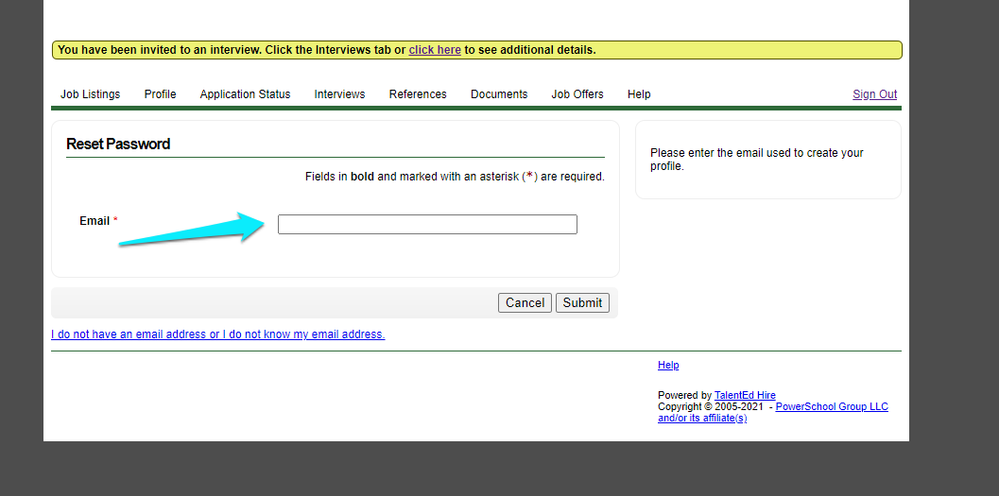Image resolution: width=999 pixels, height=496 pixels.
Task: Click Help in the navigation bar
Action: click(639, 94)
